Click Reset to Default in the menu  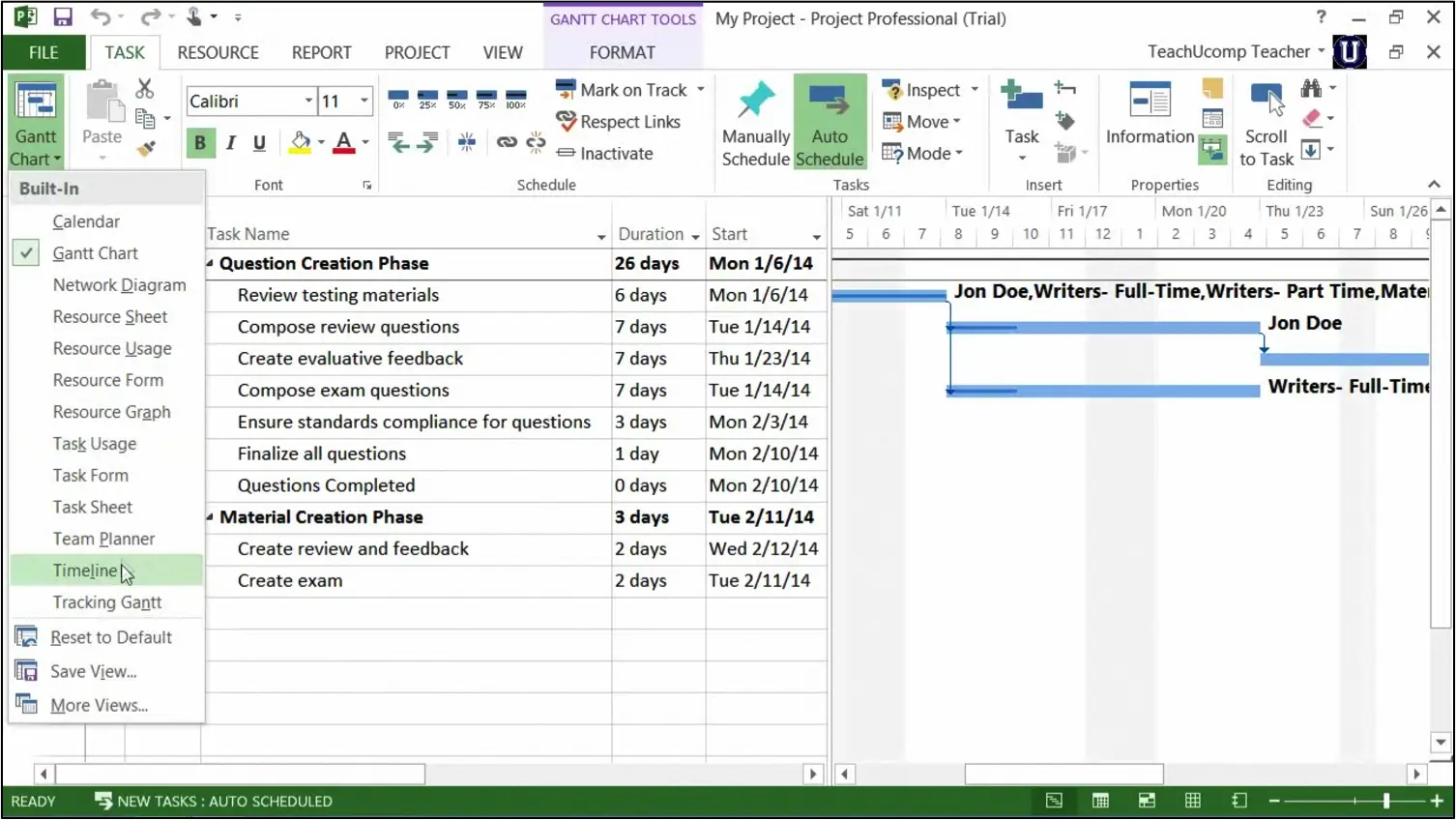click(x=109, y=636)
